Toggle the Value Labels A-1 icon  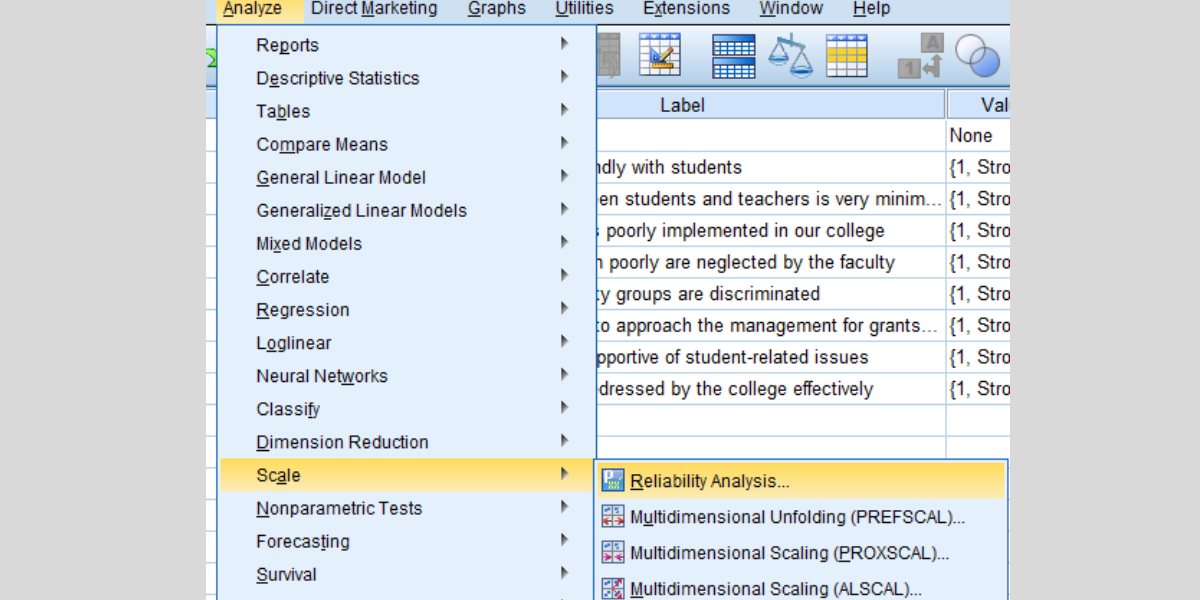tap(920, 55)
